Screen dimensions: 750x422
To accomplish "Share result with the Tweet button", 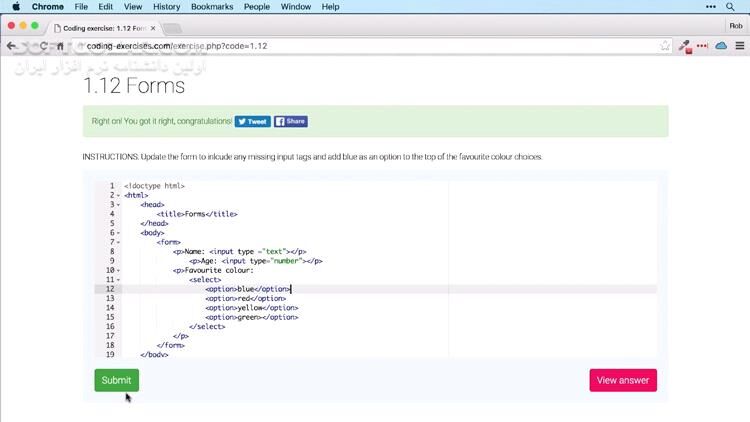I will coord(253,121).
